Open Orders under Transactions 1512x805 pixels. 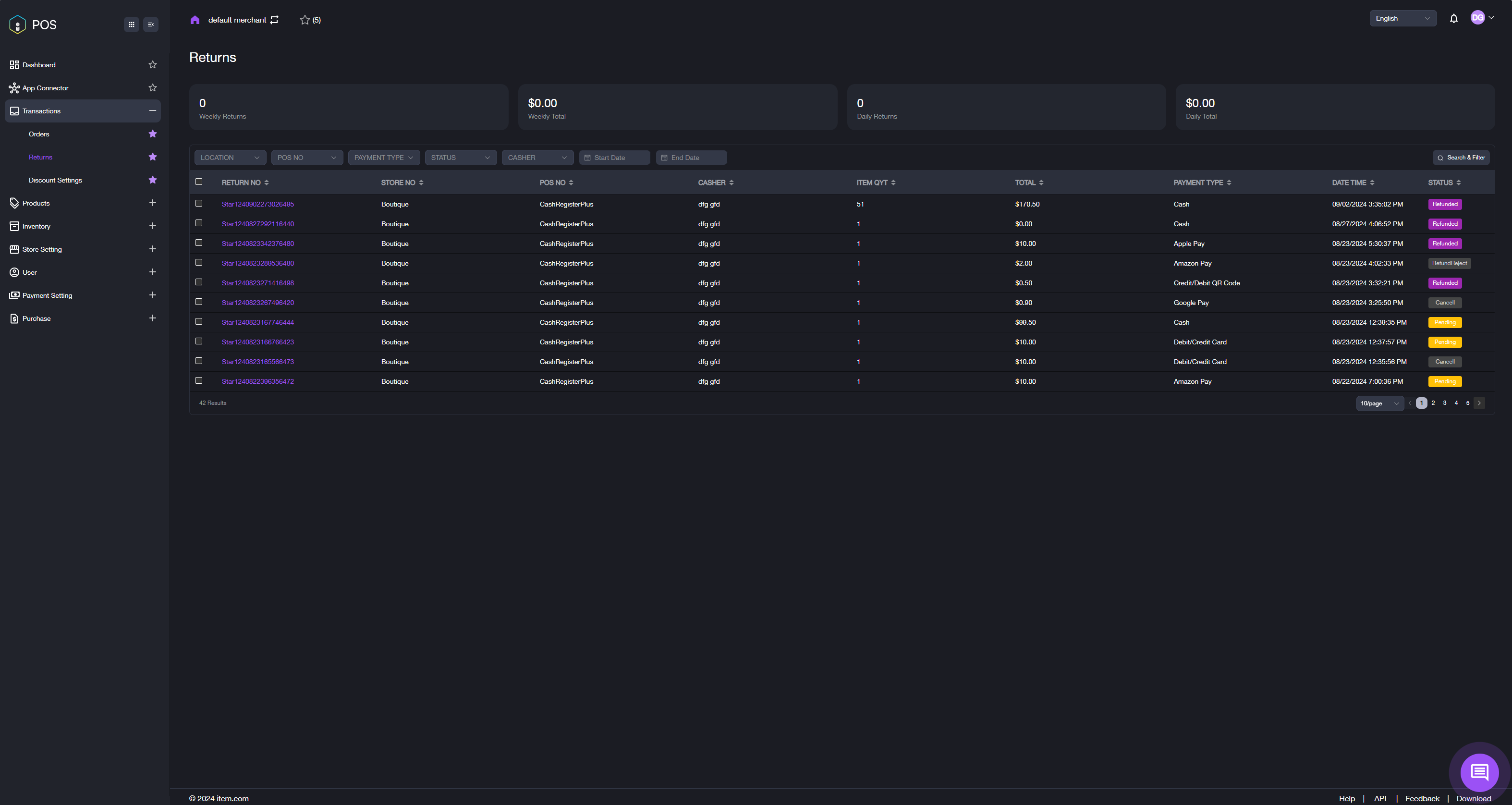pyautogui.click(x=39, y=134)
